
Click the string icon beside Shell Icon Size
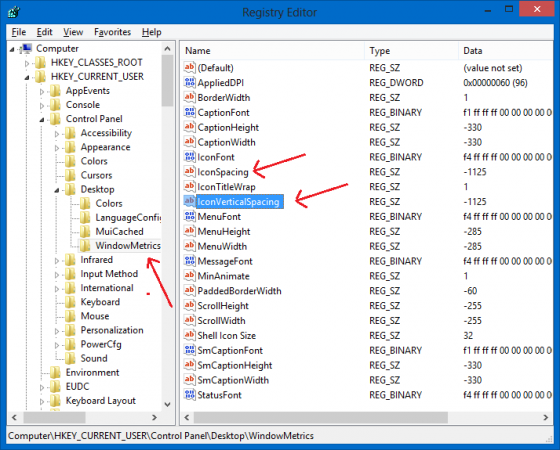click(x=189, y=335)
